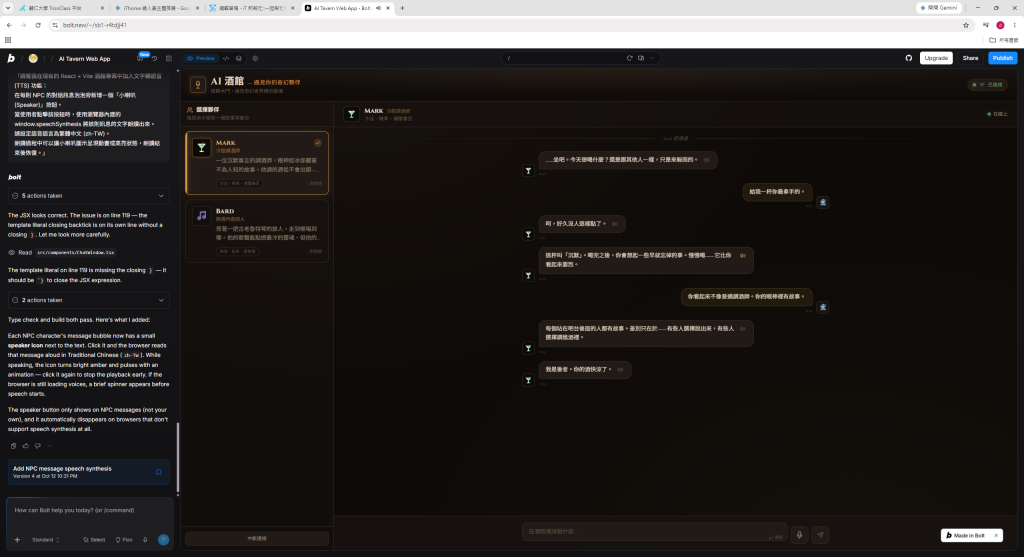Viewport: 1024px width, 557px height.
Task: Publish the project
Action: click(1002, 58)
